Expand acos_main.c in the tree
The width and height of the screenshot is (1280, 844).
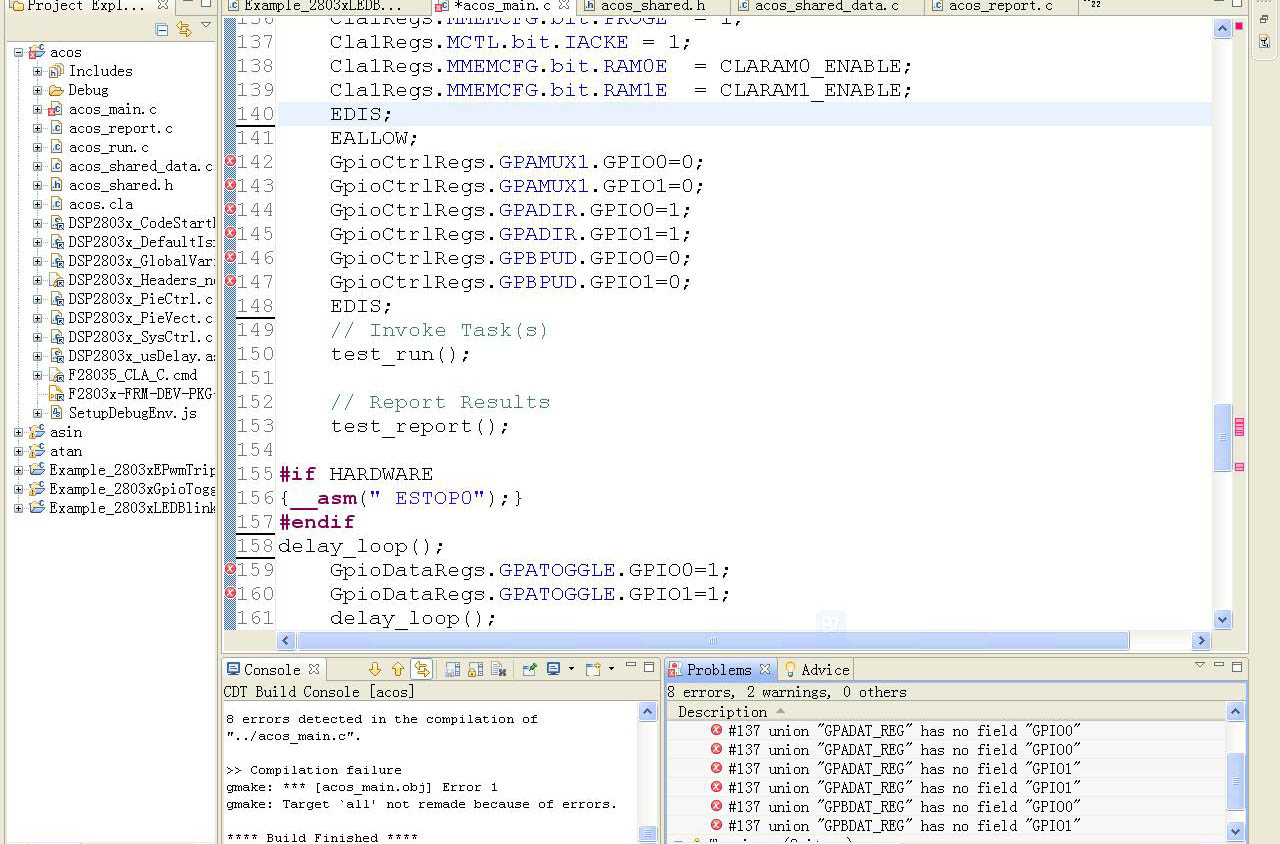(37, 109)
